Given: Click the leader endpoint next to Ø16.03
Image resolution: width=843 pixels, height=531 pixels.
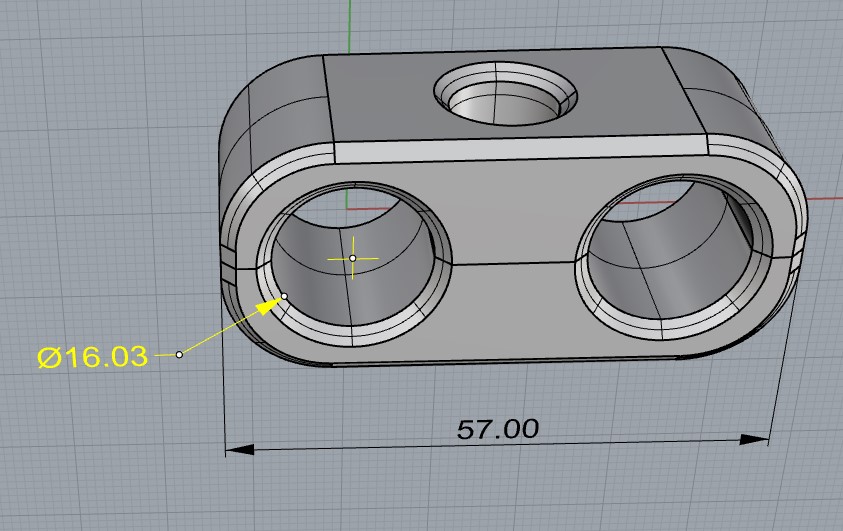Looking at the screenshot, I should click(180, 355).
